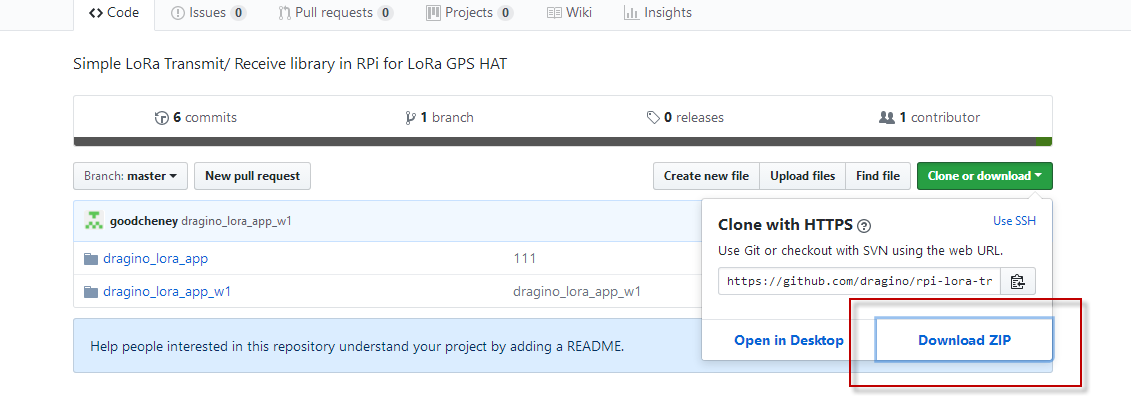Click the Code brackets icon
Viewport: 1131px width, 417px height.
[x=96, y=13]
